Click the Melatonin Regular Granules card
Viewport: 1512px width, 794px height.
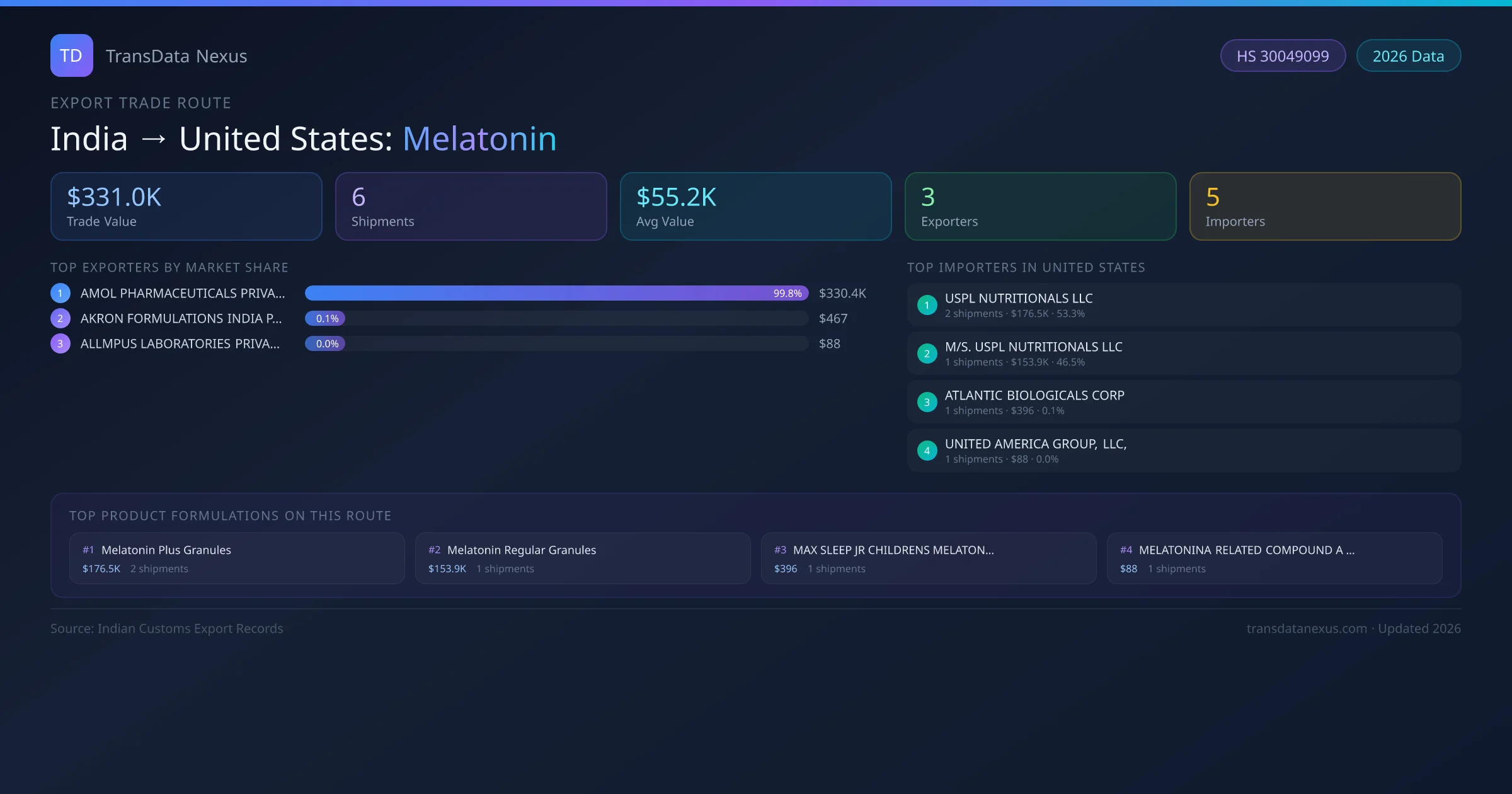[x=582, y=558]
